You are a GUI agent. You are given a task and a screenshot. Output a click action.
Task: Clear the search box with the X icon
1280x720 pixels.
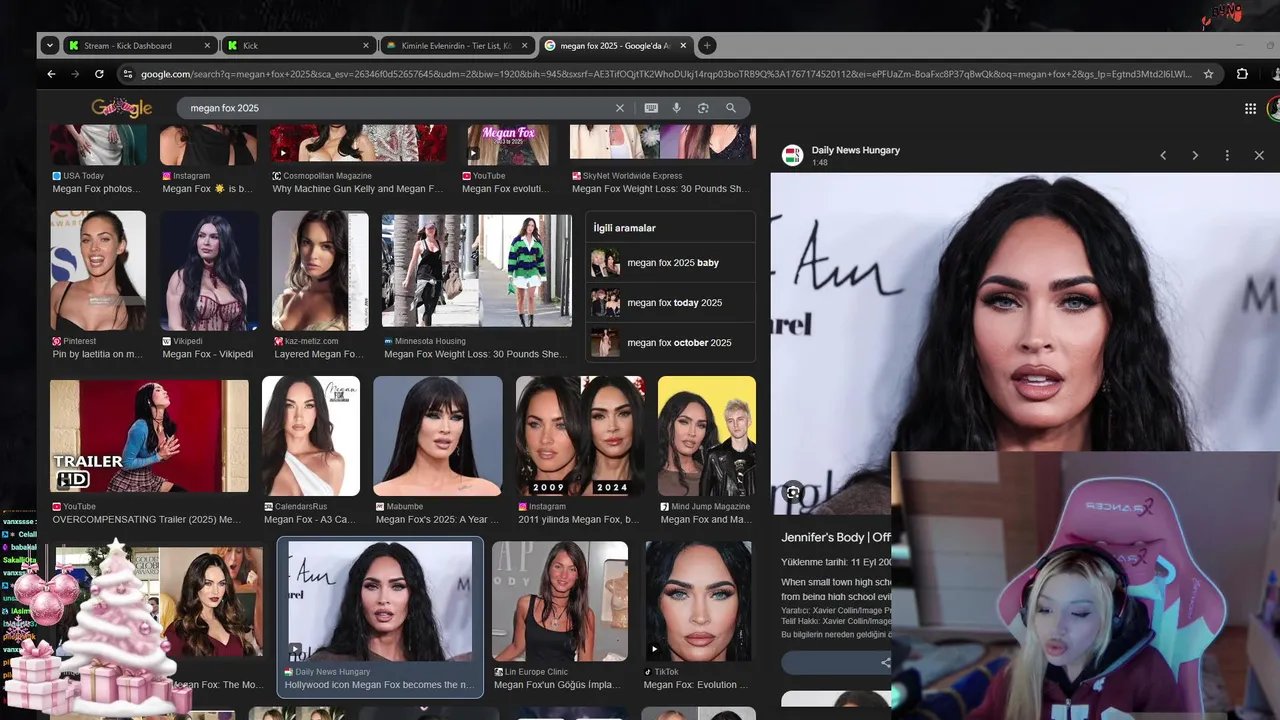619,108
